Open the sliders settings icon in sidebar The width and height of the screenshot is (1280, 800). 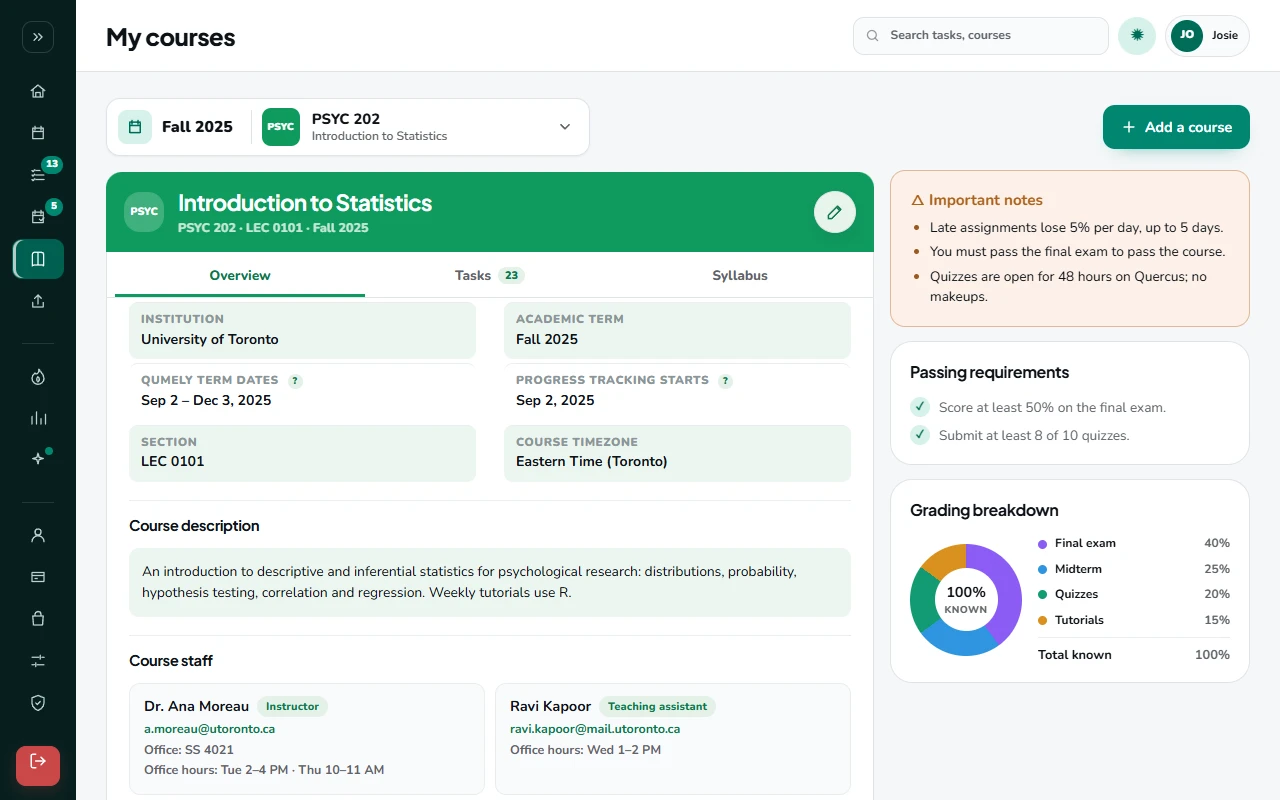[x=38, y=661]
